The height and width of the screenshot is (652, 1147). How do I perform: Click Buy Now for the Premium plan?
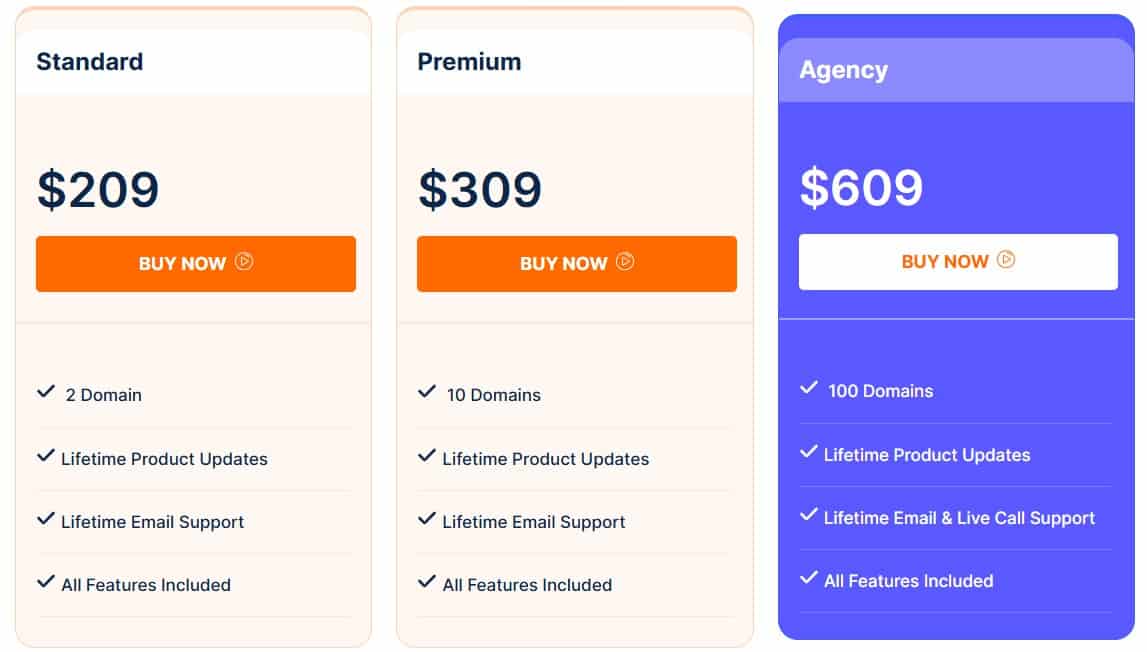coord(576,263)
